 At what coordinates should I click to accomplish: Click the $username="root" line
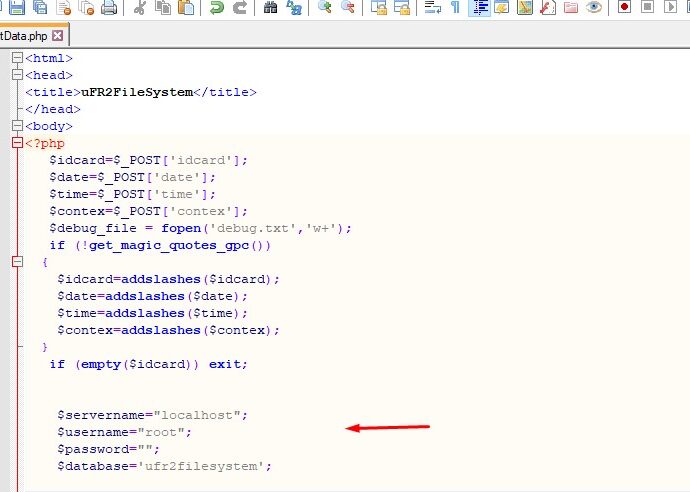pyautogui.click(x=125, y=432)
